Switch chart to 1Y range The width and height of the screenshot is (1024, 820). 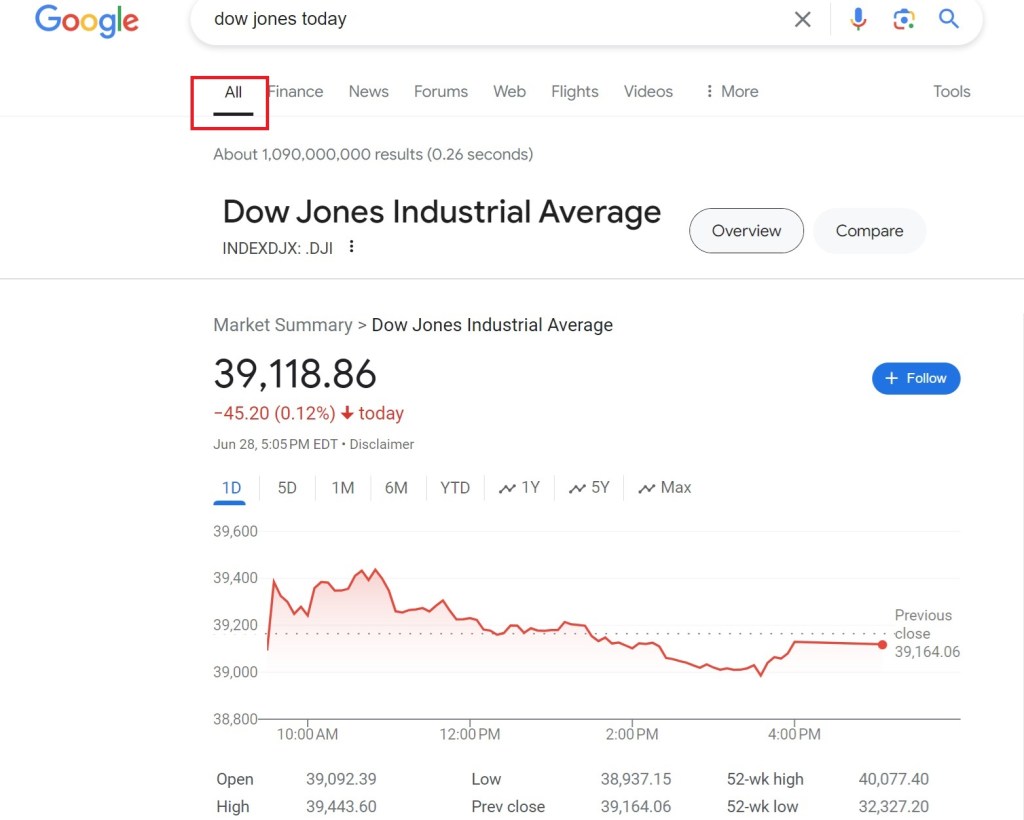(520, 488)
